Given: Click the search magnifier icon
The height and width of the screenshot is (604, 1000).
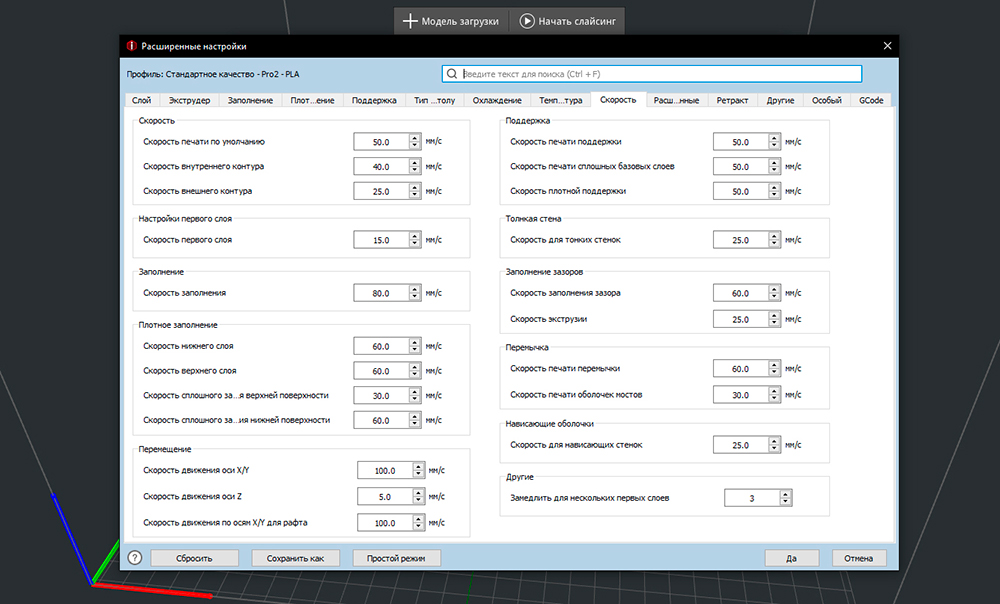Looking at the screenshot, I should 454,74.
